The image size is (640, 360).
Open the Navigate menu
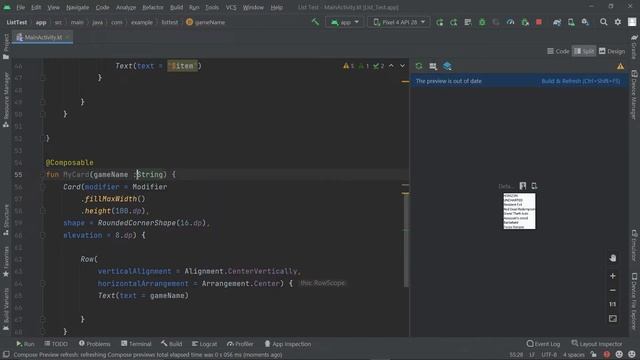click(x=78, y=7)
